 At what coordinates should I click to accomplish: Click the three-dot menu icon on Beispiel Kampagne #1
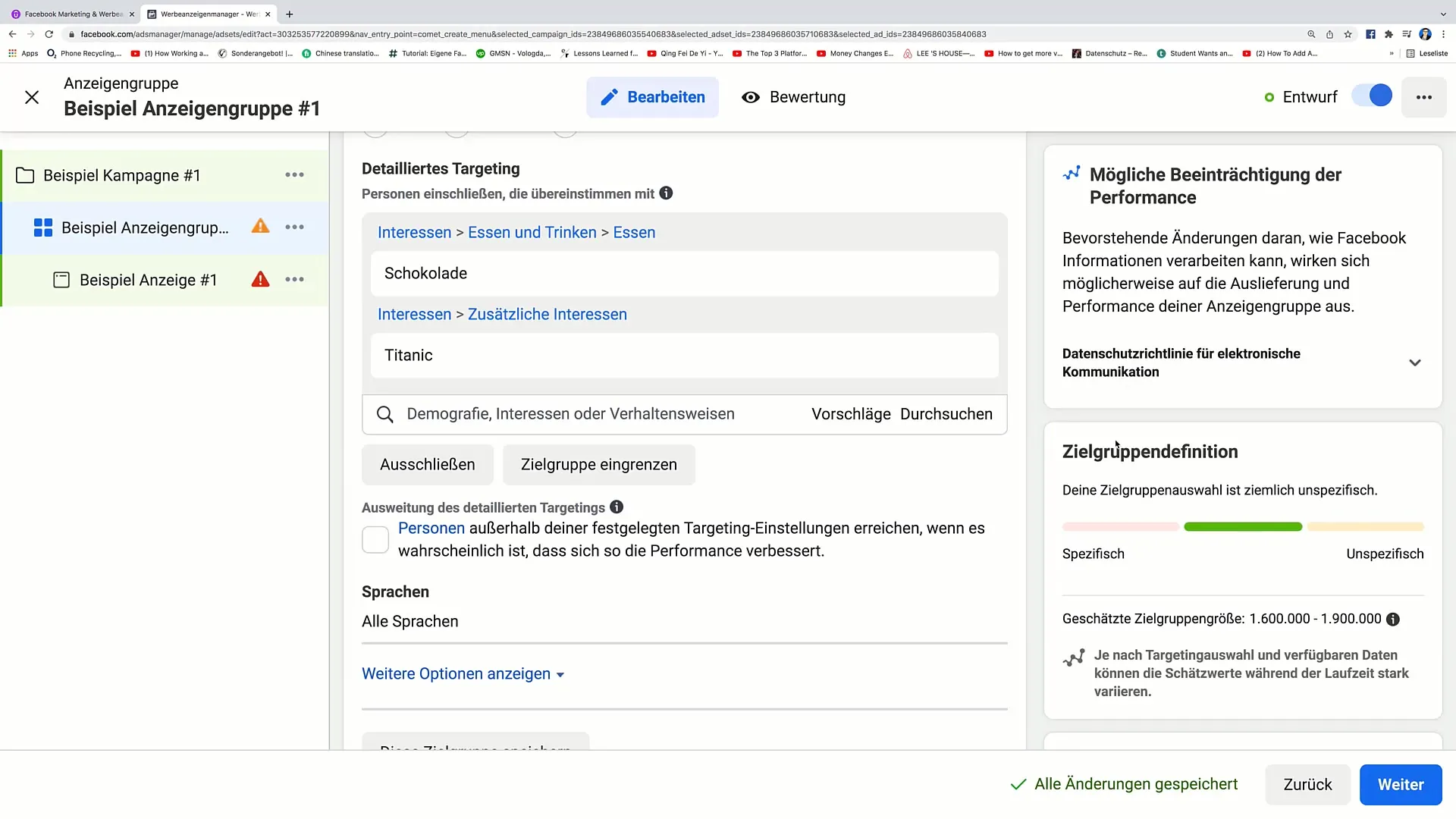coord(294,175)
